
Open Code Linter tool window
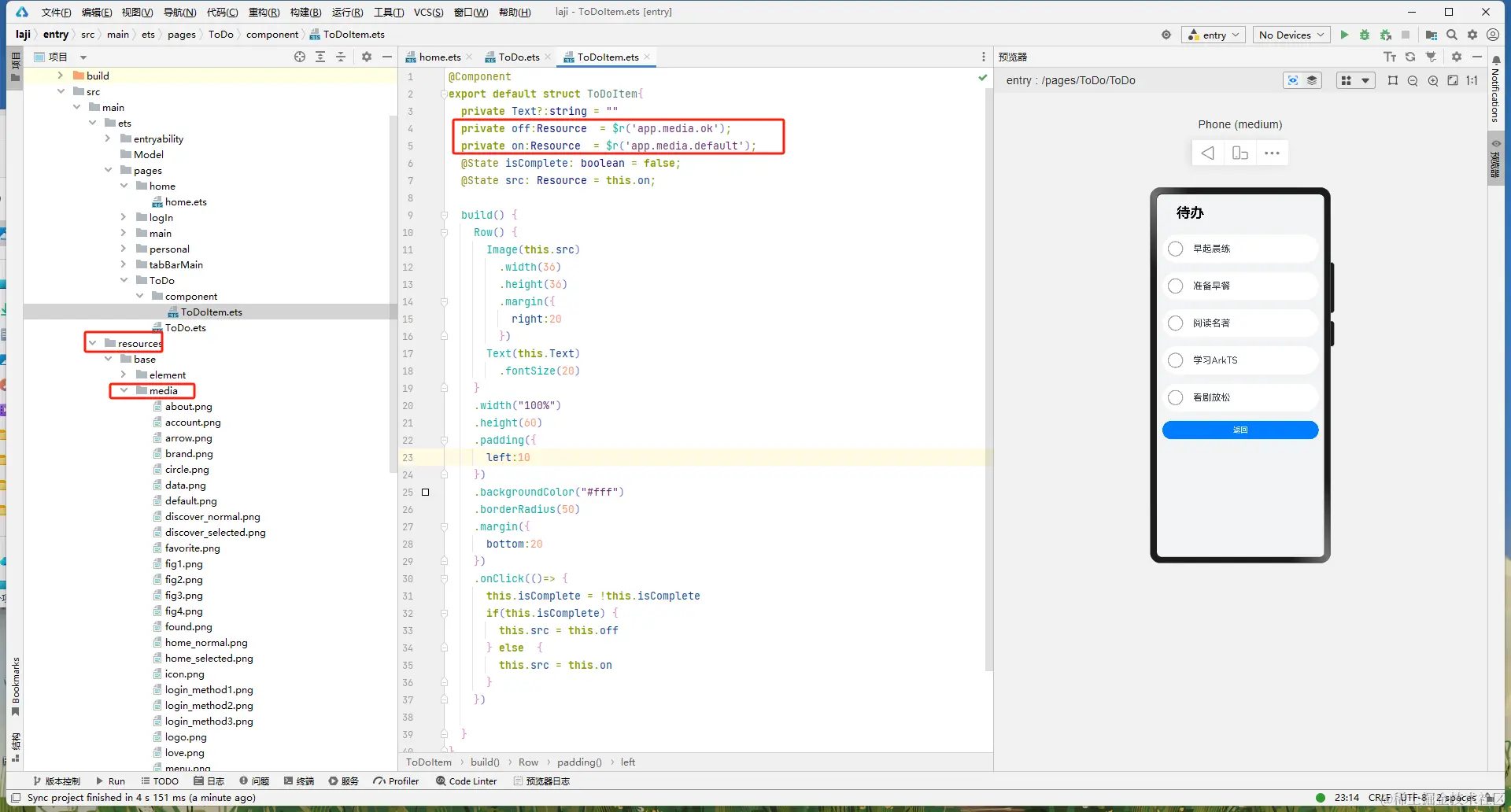coord(467,781)
